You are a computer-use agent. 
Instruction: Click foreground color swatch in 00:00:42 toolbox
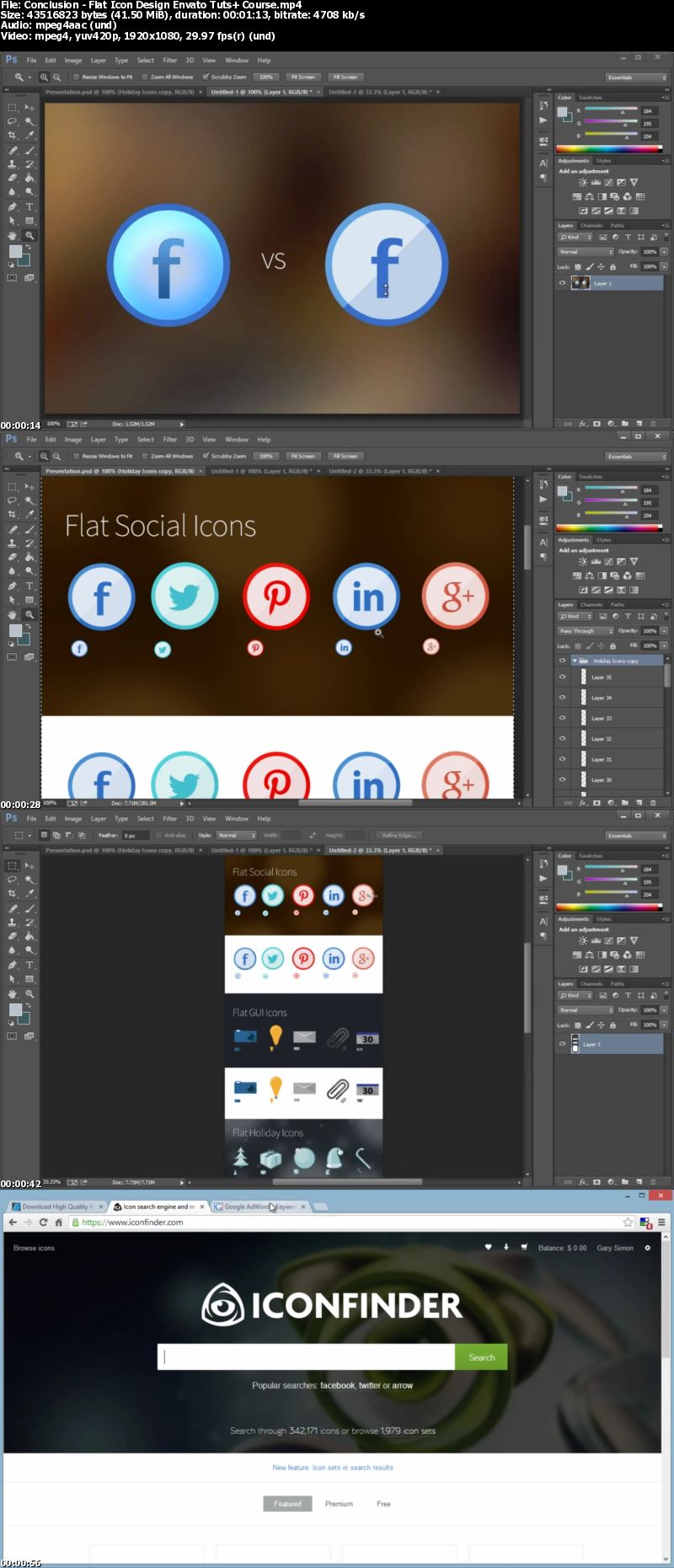(14, 1009)
